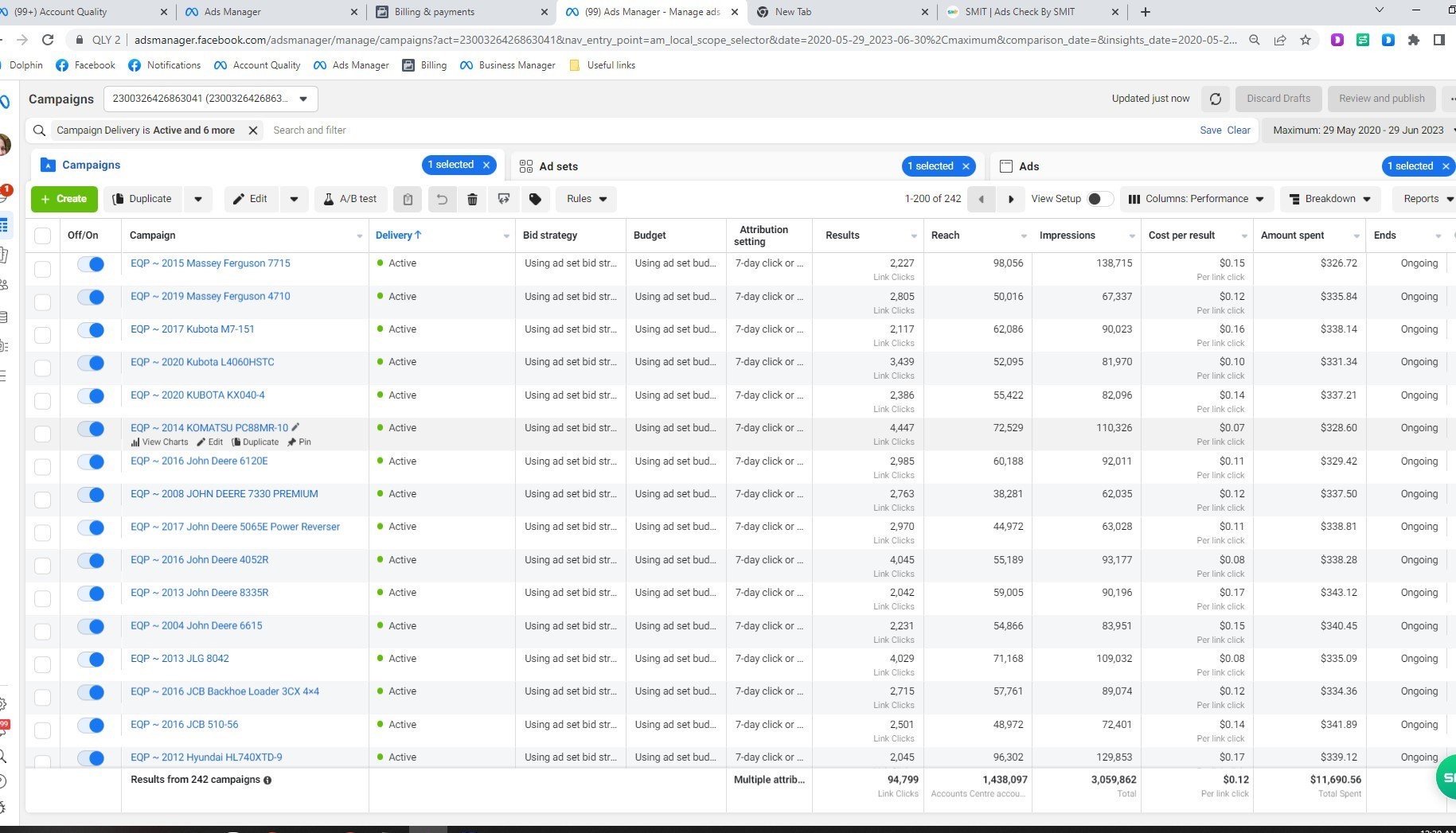Viewport: 1456px width, 833px height.
Task: Remove the Campaign Delivery filter chip
Action: point(253,130)
